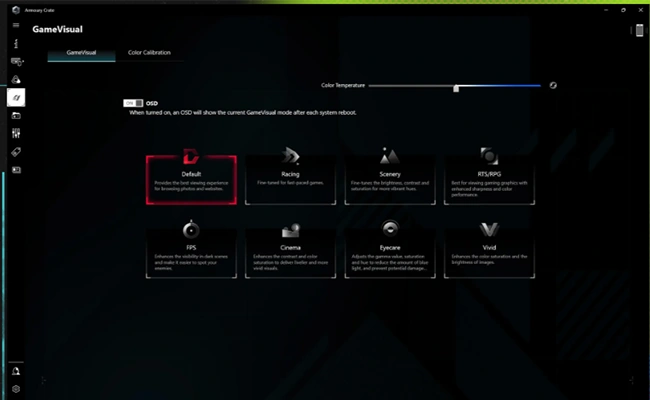This screenshot has height=400, width=650.
Task: Select the Scenery mode card
Action: [390, 179]
